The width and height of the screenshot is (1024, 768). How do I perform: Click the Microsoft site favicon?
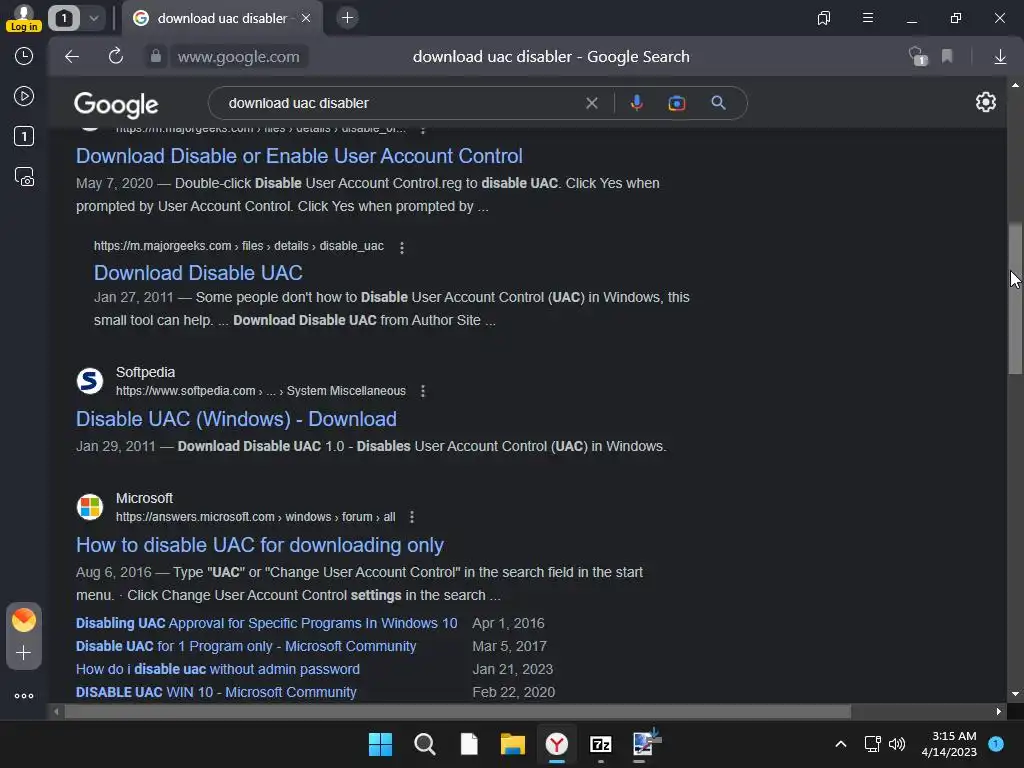pyautogui.click(x=89, y=507)
